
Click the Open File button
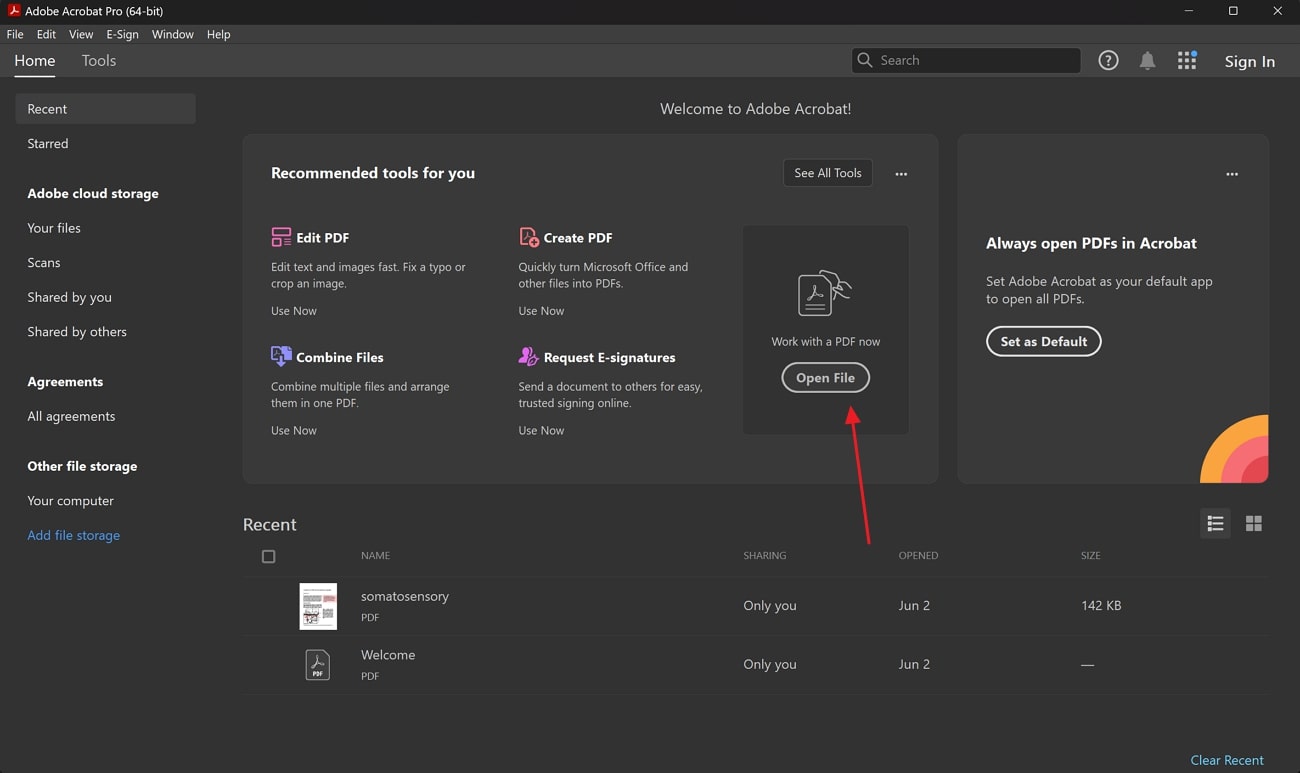pos(825,377)
